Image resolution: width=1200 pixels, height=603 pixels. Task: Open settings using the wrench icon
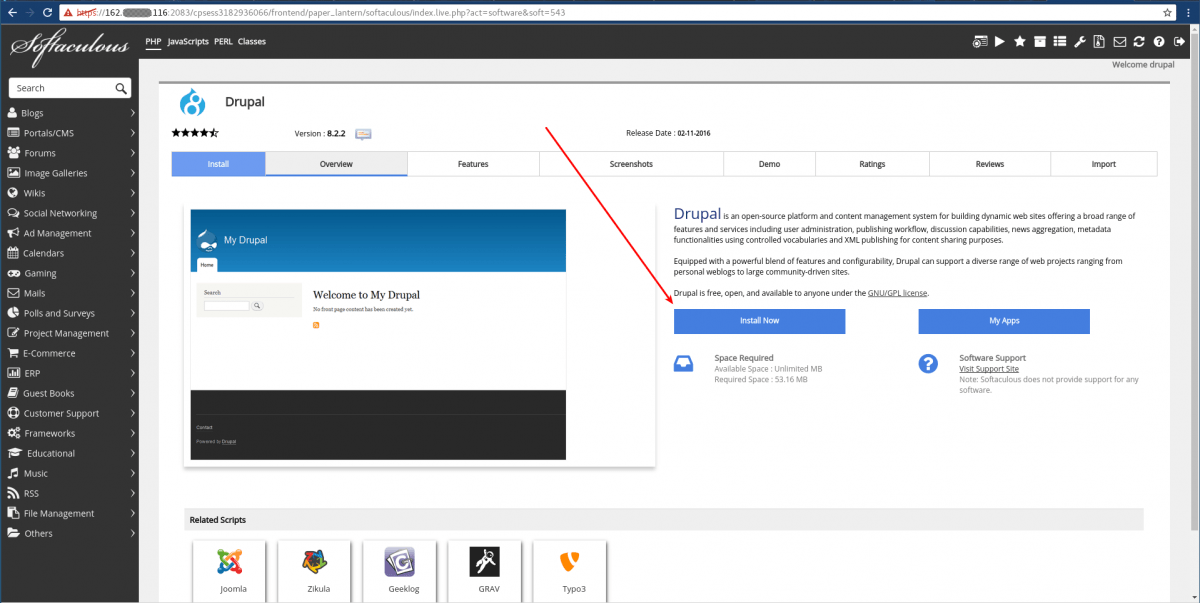1080,41
